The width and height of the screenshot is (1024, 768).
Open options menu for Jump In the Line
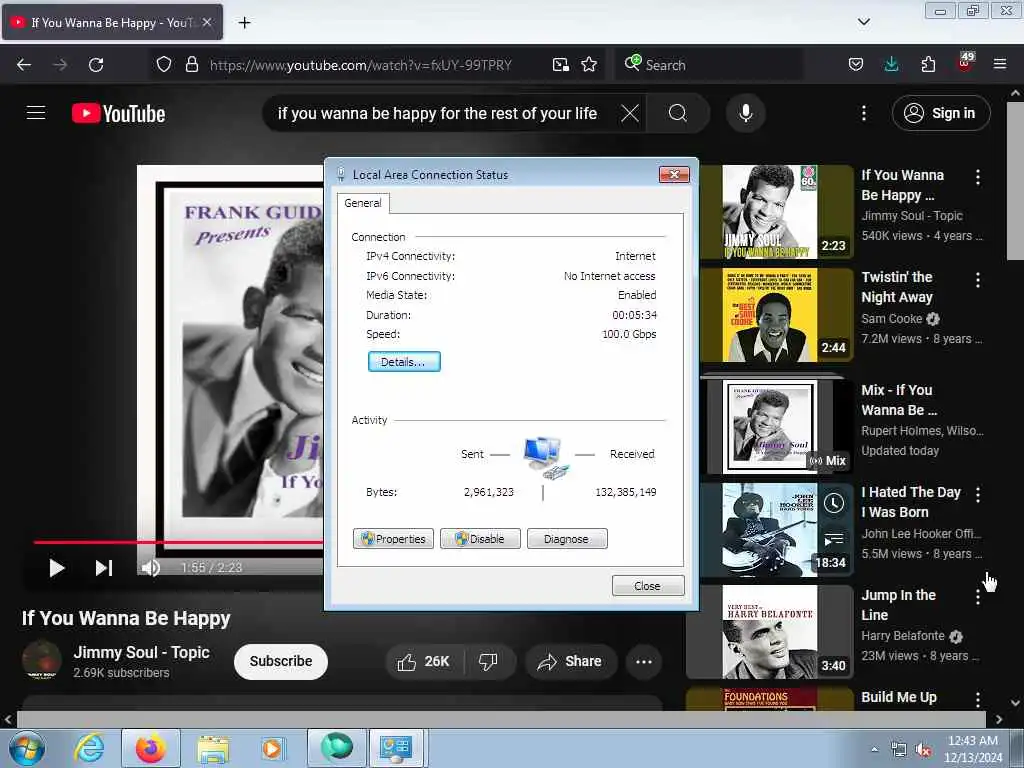point(978,597)
